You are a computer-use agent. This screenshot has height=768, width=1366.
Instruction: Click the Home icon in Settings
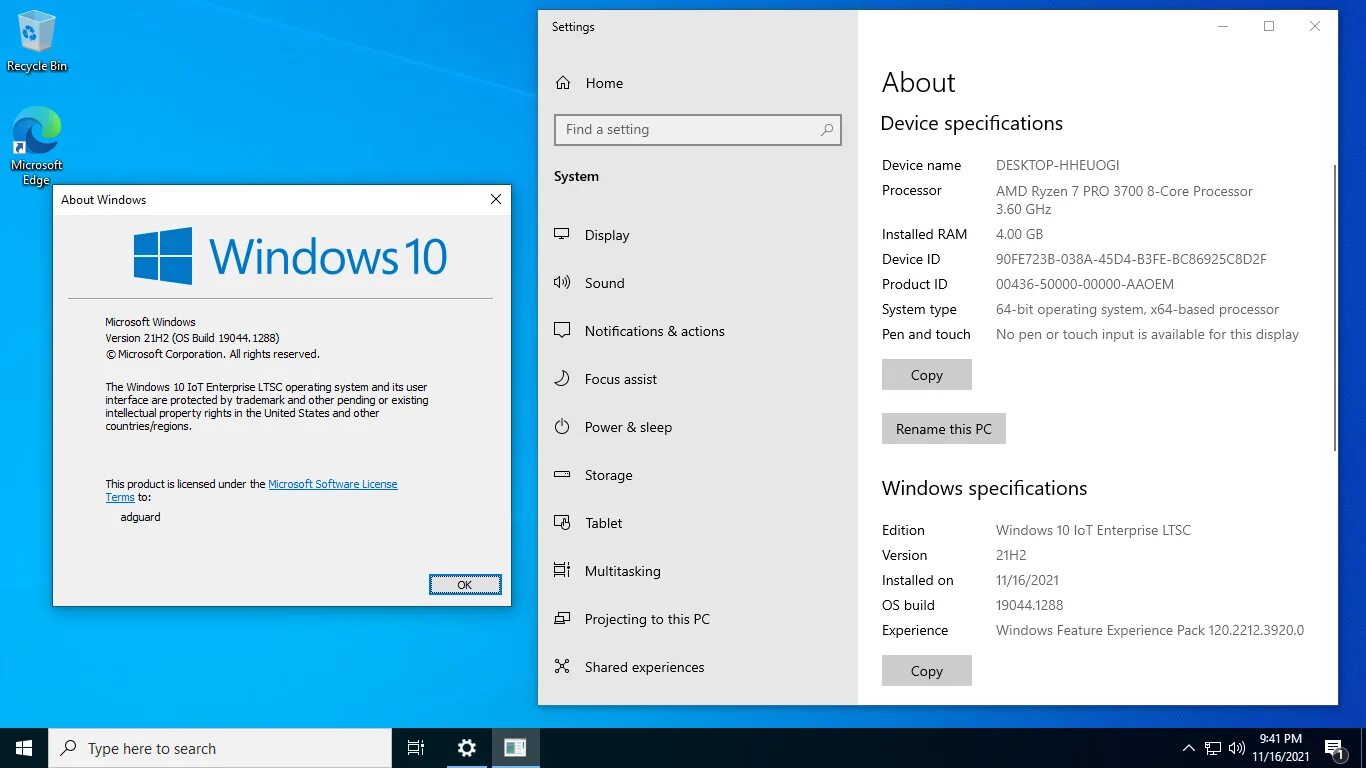(563, 83)
